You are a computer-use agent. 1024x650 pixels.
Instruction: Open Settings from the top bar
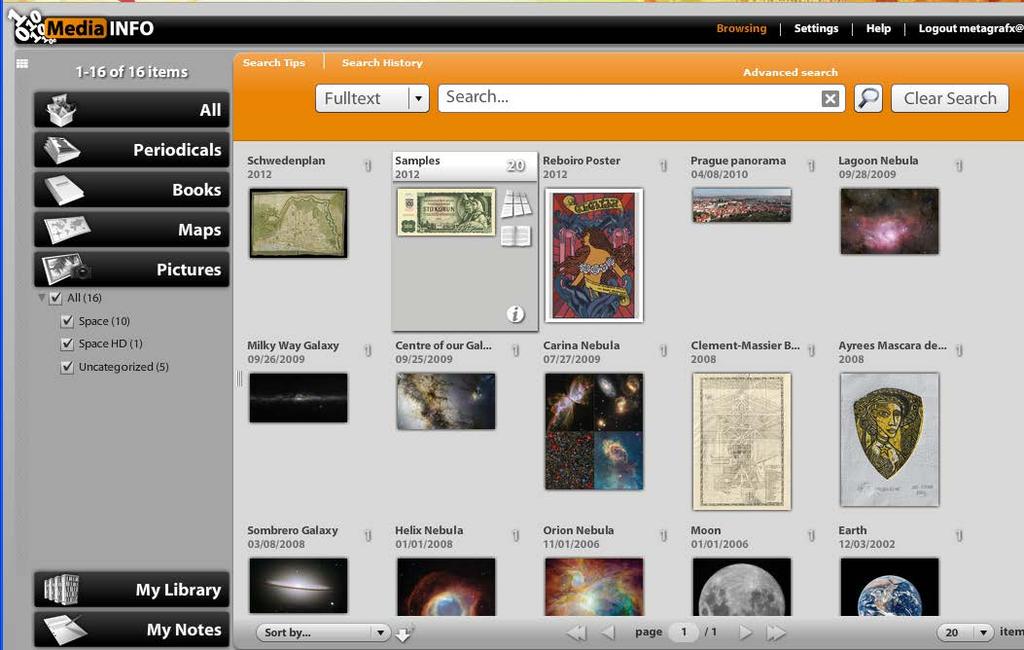(x=816, y=28)
